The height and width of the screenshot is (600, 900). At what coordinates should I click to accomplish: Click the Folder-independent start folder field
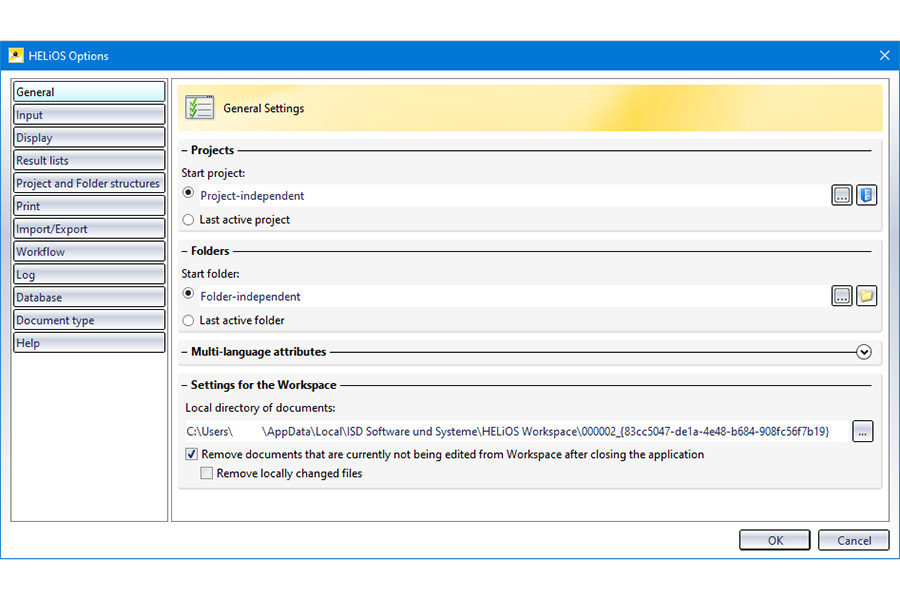coord(513,296)
